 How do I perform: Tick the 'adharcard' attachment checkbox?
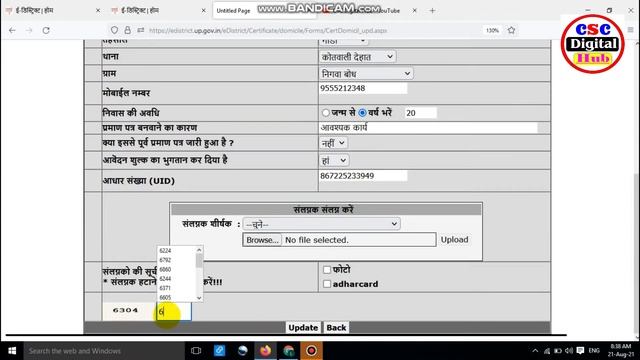point(327,284)
